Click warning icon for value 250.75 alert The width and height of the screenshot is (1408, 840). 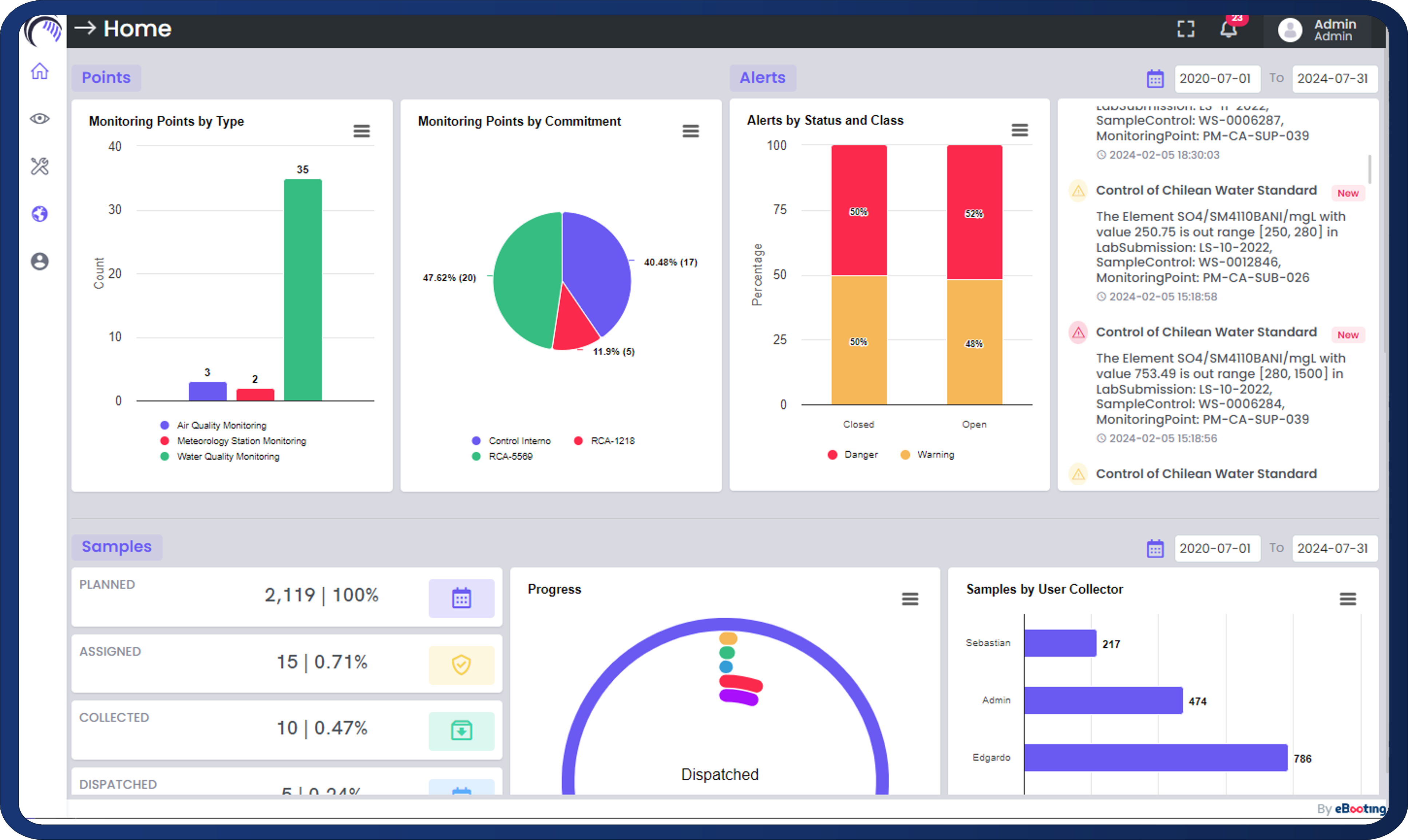point(1079,191)
